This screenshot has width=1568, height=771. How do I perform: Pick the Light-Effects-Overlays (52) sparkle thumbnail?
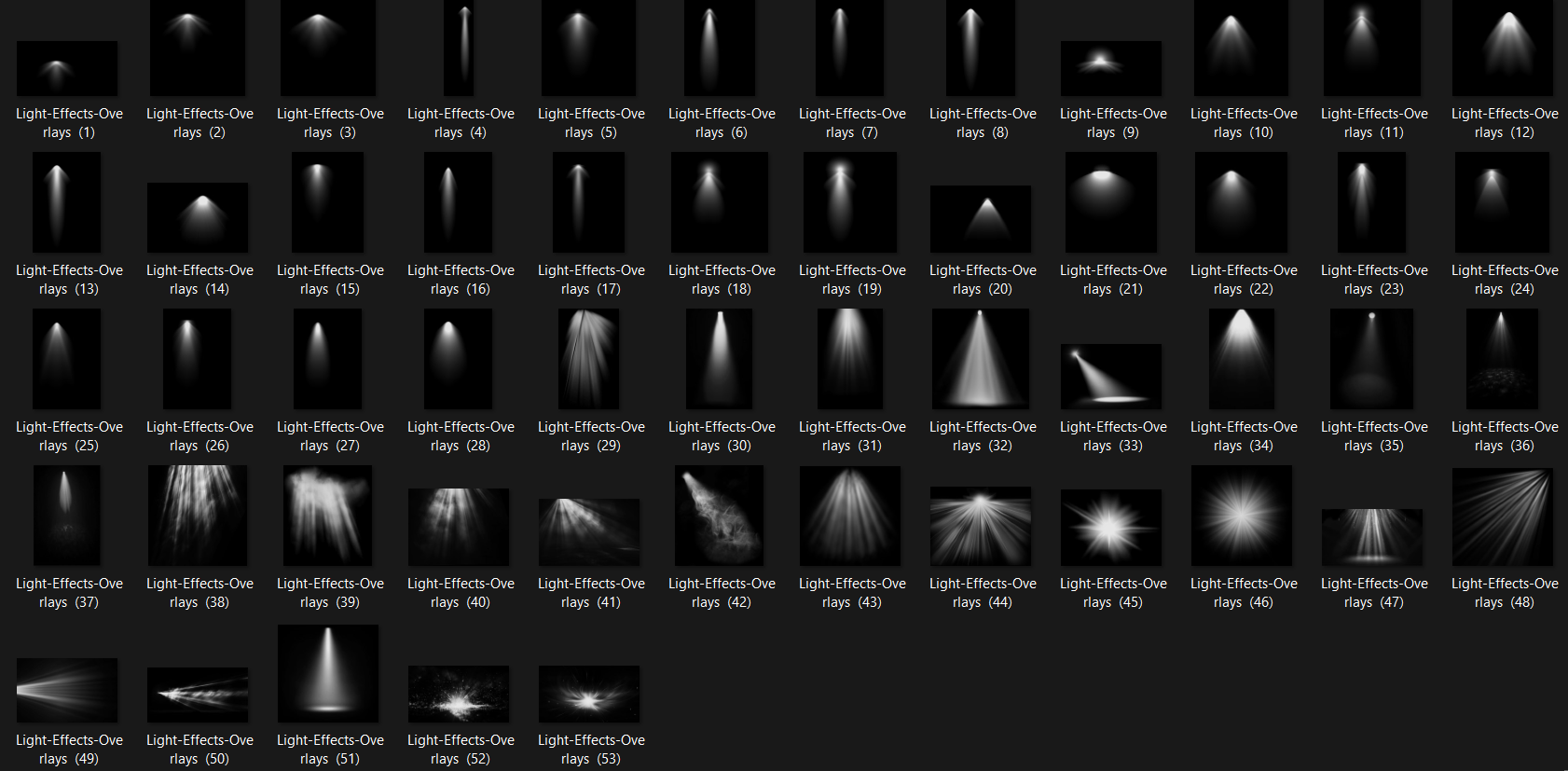point(459,694)
